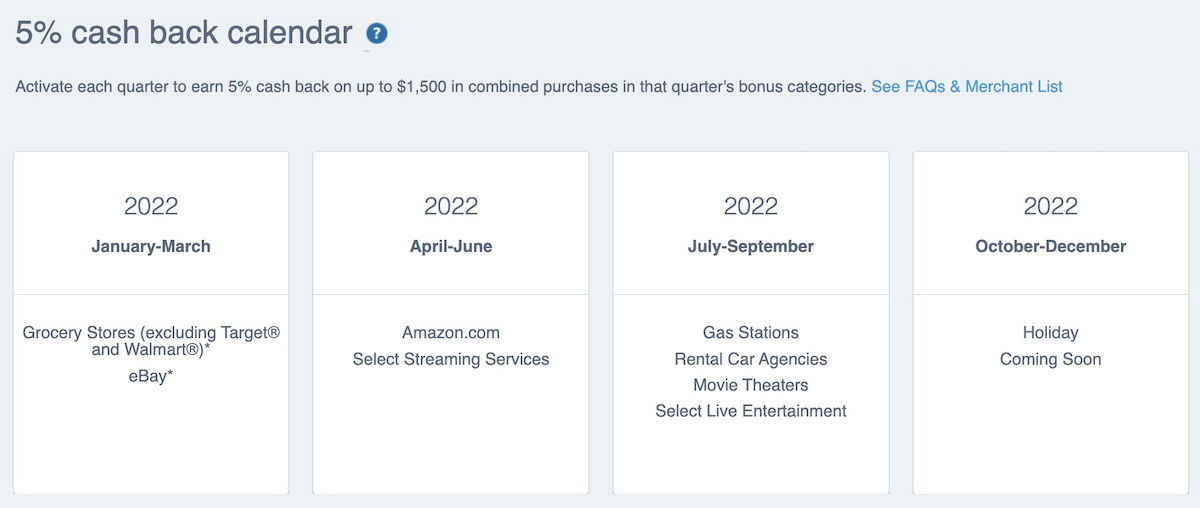Click Grocery Stores category text

151,341
